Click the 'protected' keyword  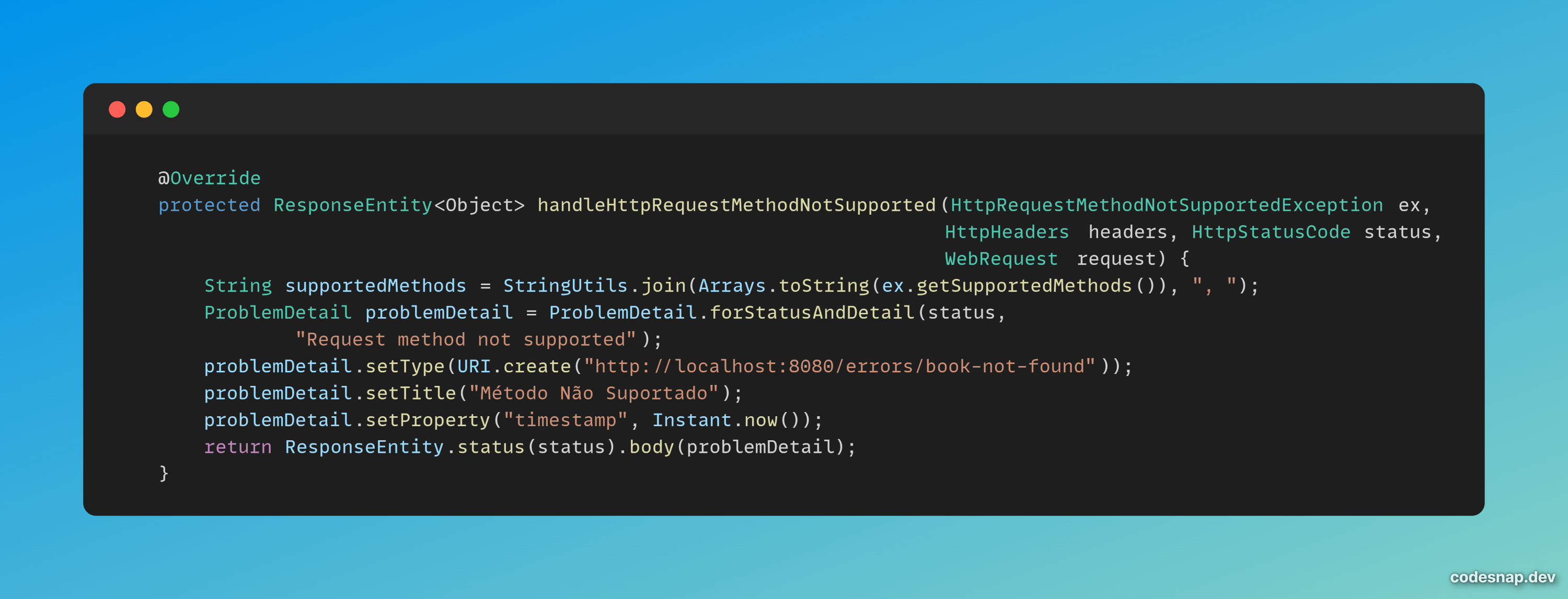209,205
